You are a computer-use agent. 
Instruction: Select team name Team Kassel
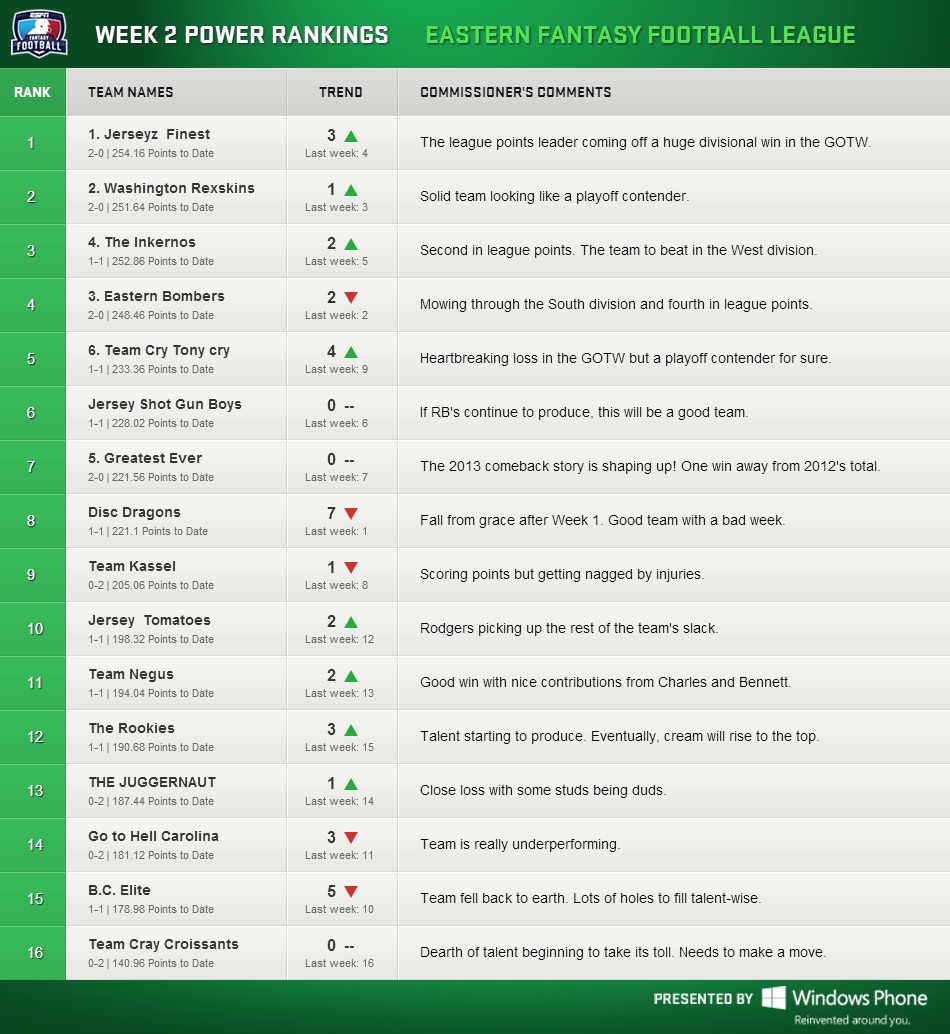tap(133, 566)
